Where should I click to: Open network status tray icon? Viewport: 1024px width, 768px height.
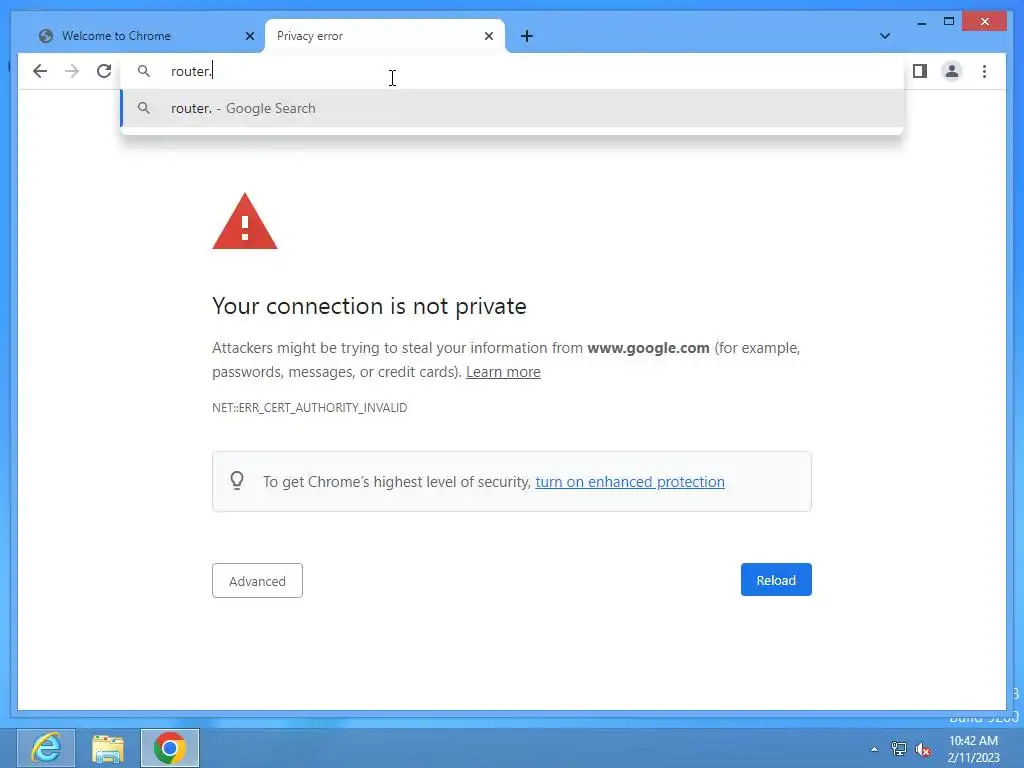point(899,749)
